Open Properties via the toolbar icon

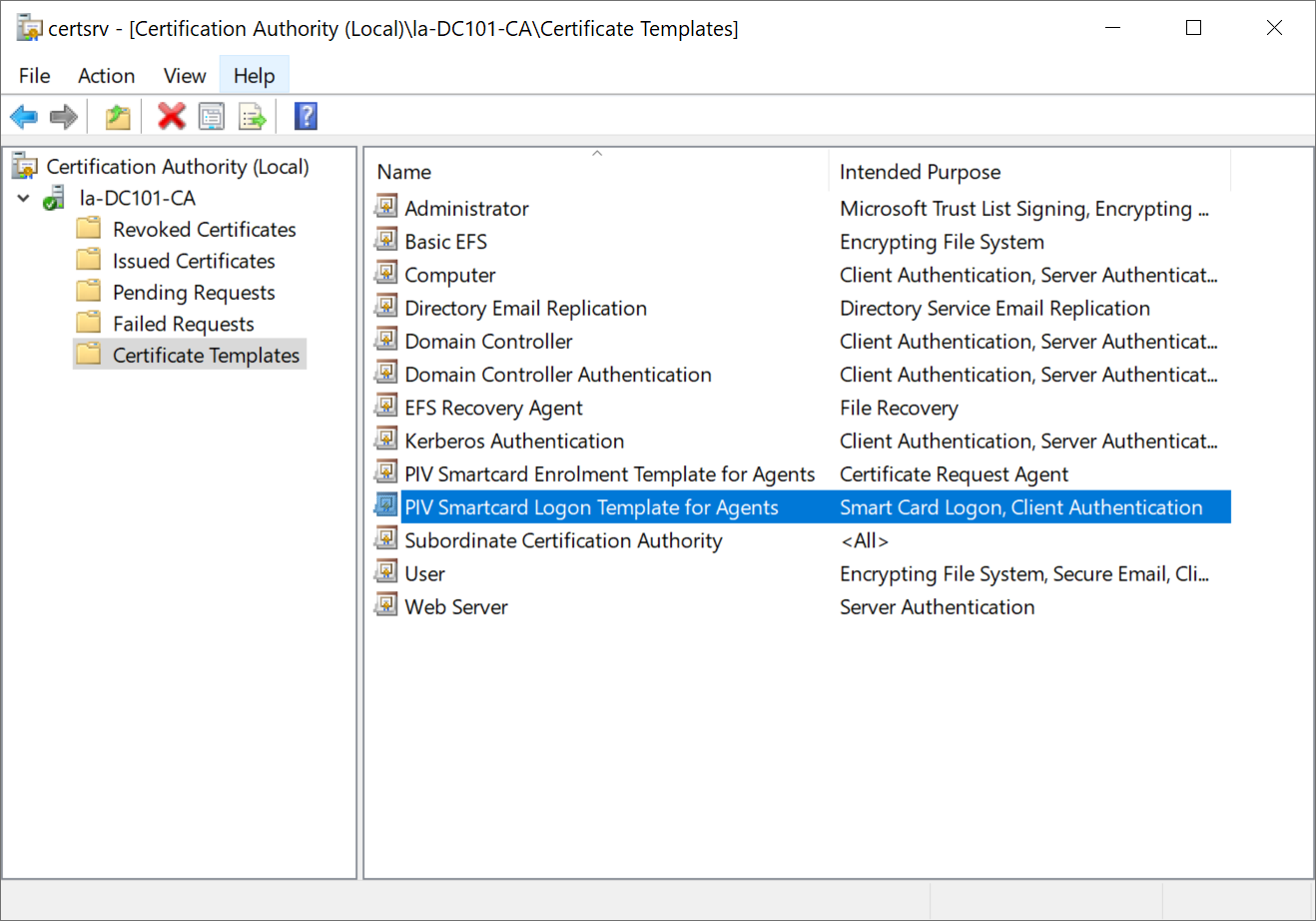pos(212,117)
